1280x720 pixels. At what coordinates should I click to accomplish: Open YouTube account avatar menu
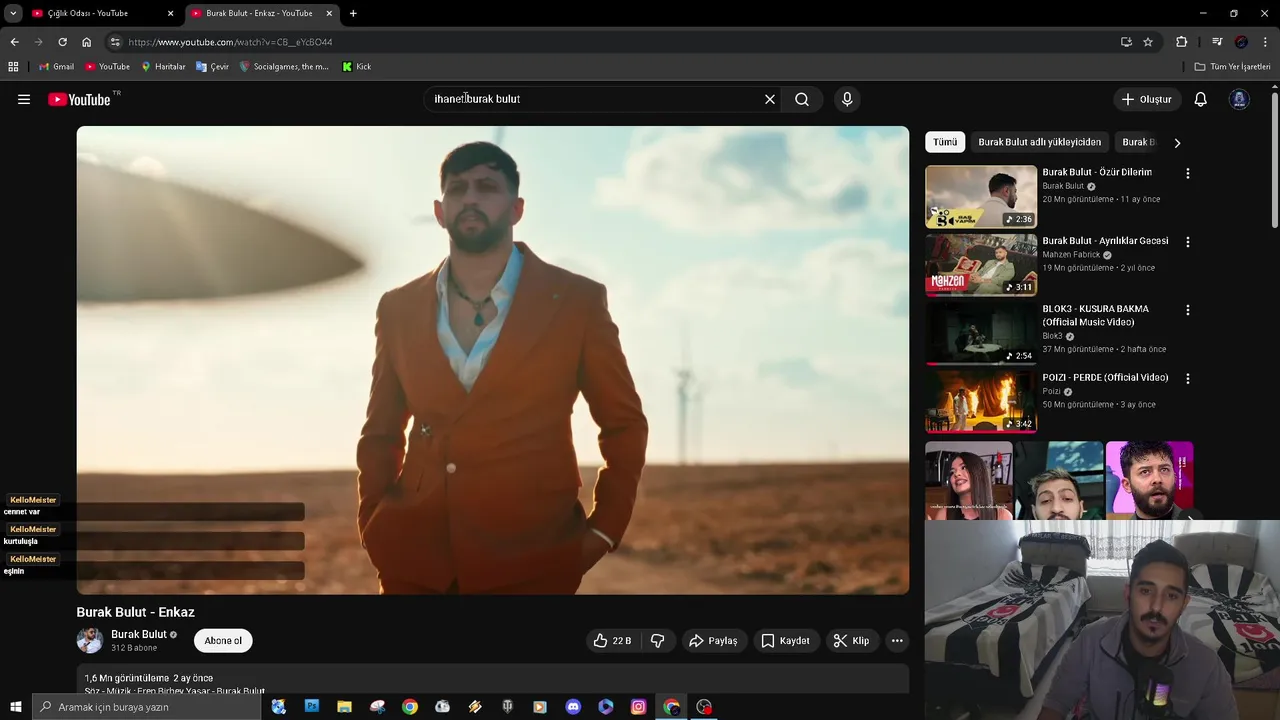pos(1239,99)
